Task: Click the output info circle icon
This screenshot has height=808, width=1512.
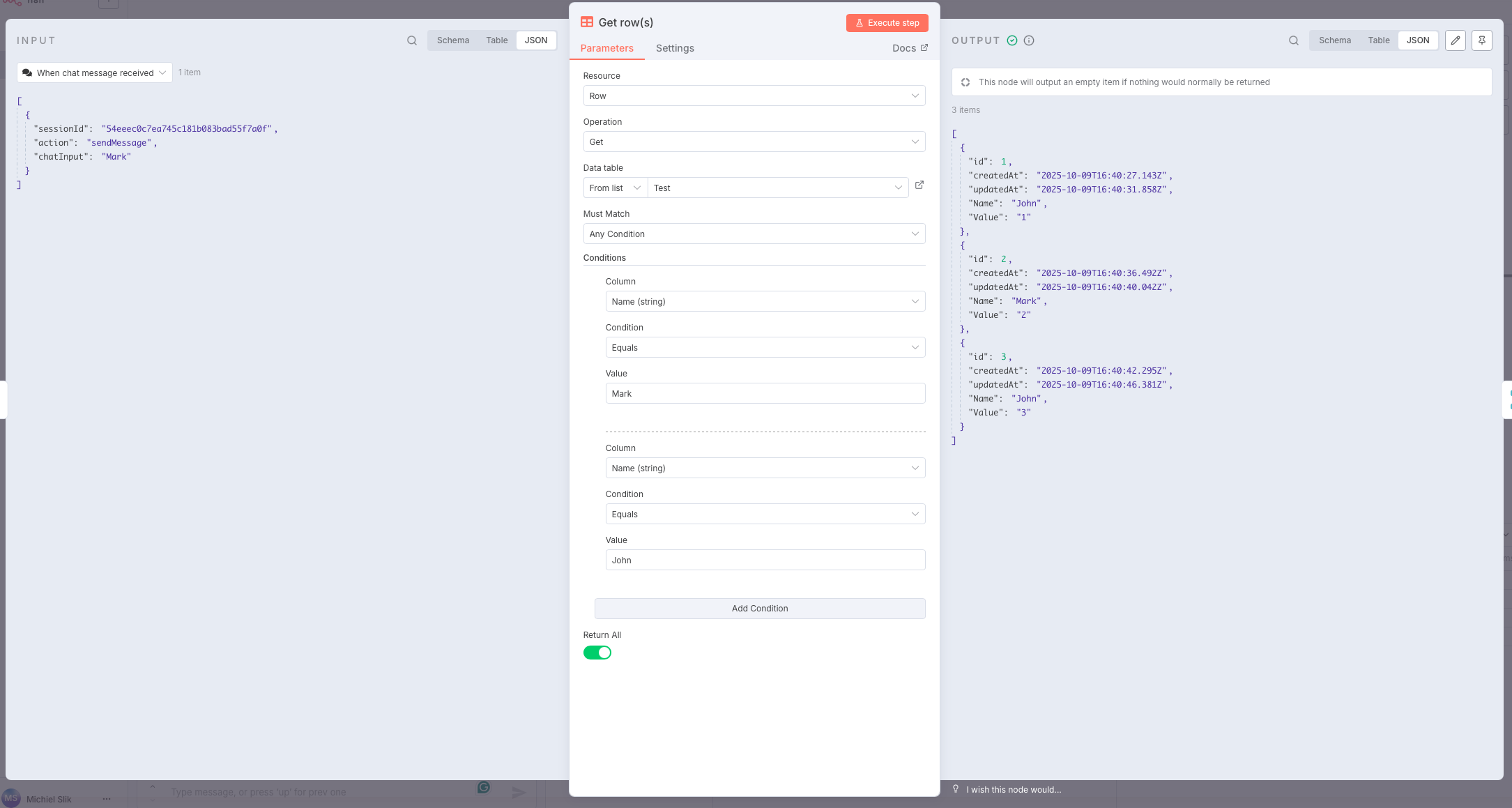Action: click(1029, 40)
